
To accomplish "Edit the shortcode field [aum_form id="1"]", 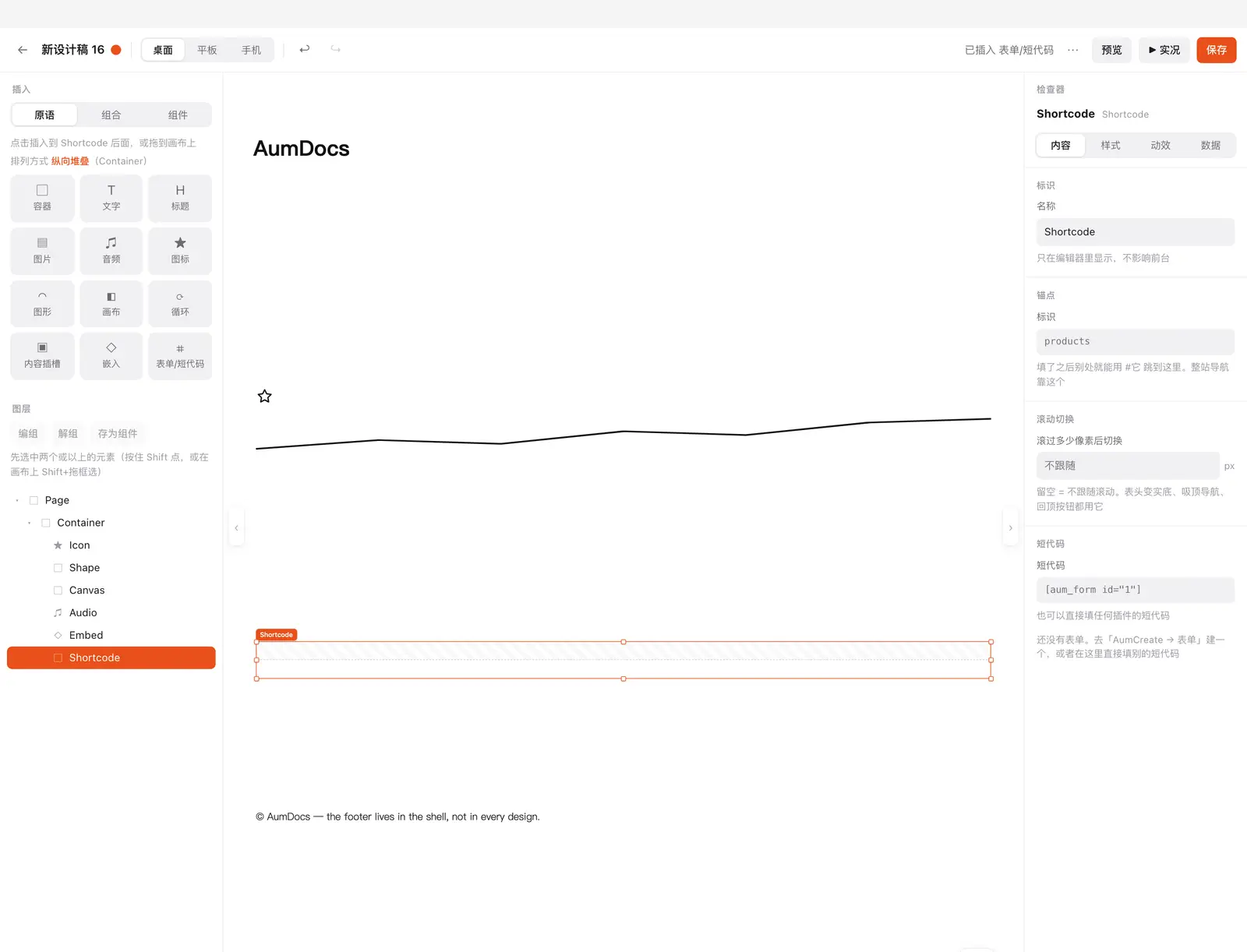I will click(1136, 590).
